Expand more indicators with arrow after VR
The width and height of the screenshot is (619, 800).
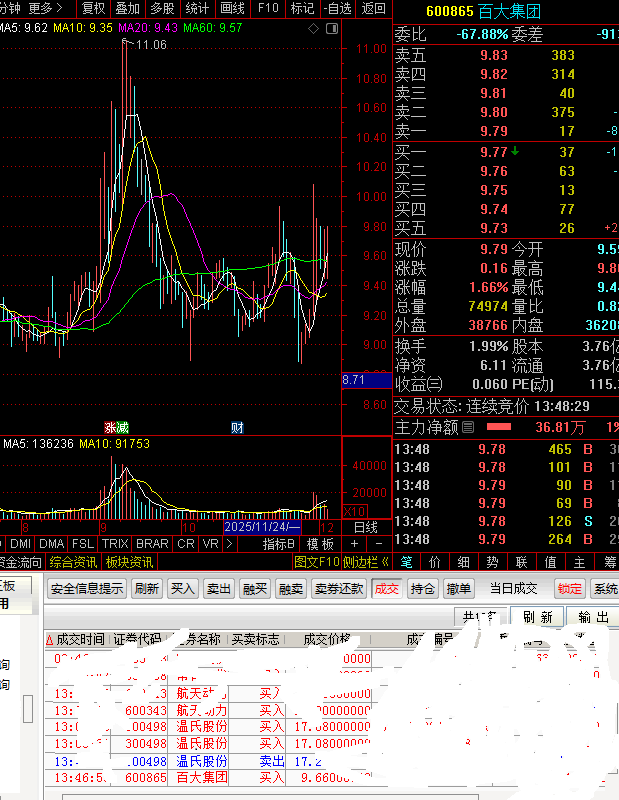coord(229,544)
